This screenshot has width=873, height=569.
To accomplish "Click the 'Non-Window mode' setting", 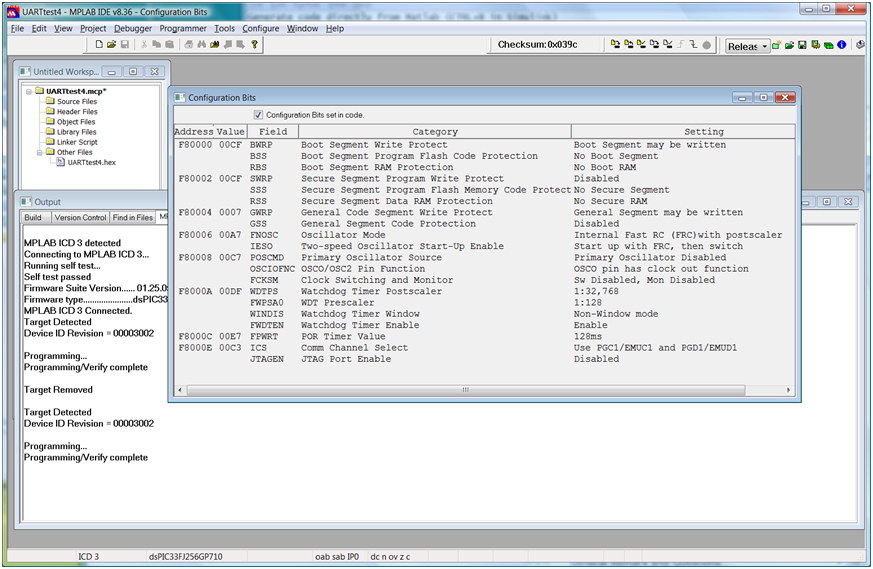I will 616,314.
